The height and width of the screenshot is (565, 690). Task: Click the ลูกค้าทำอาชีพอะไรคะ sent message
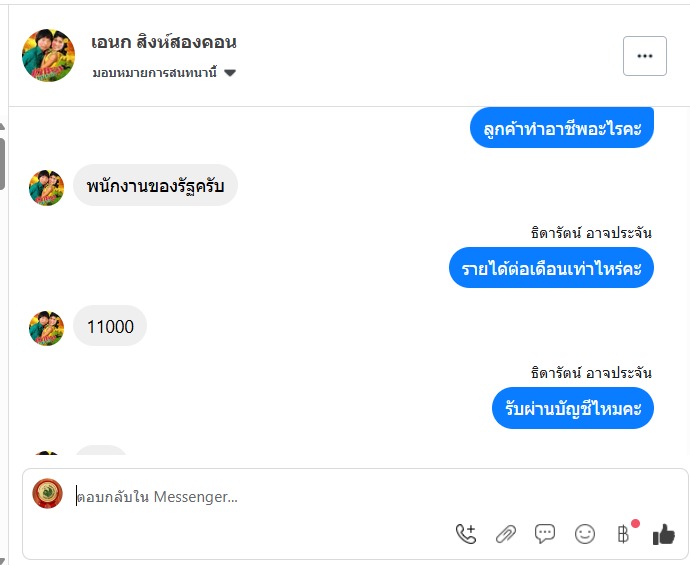click(561, 128)
